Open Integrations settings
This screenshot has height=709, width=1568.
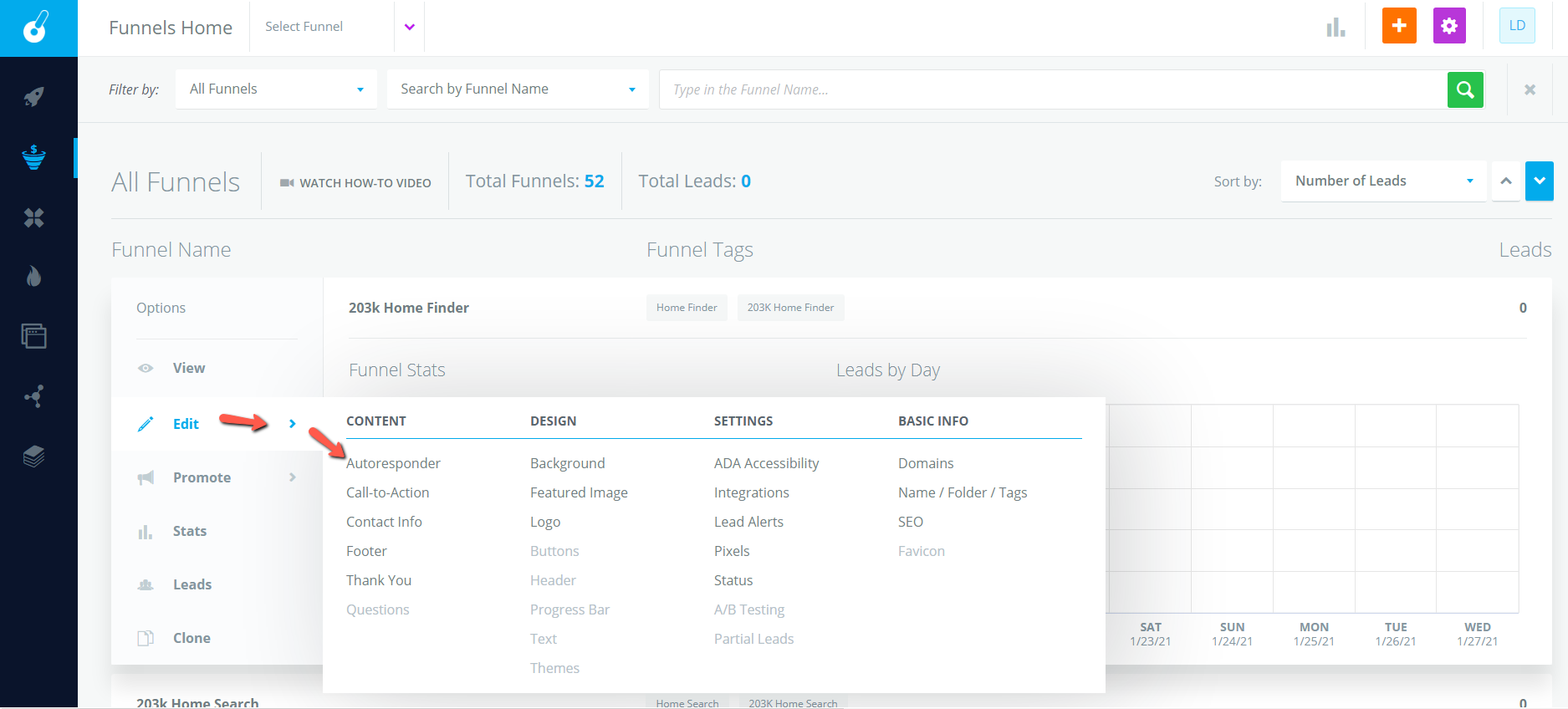[x=752, y=492]
